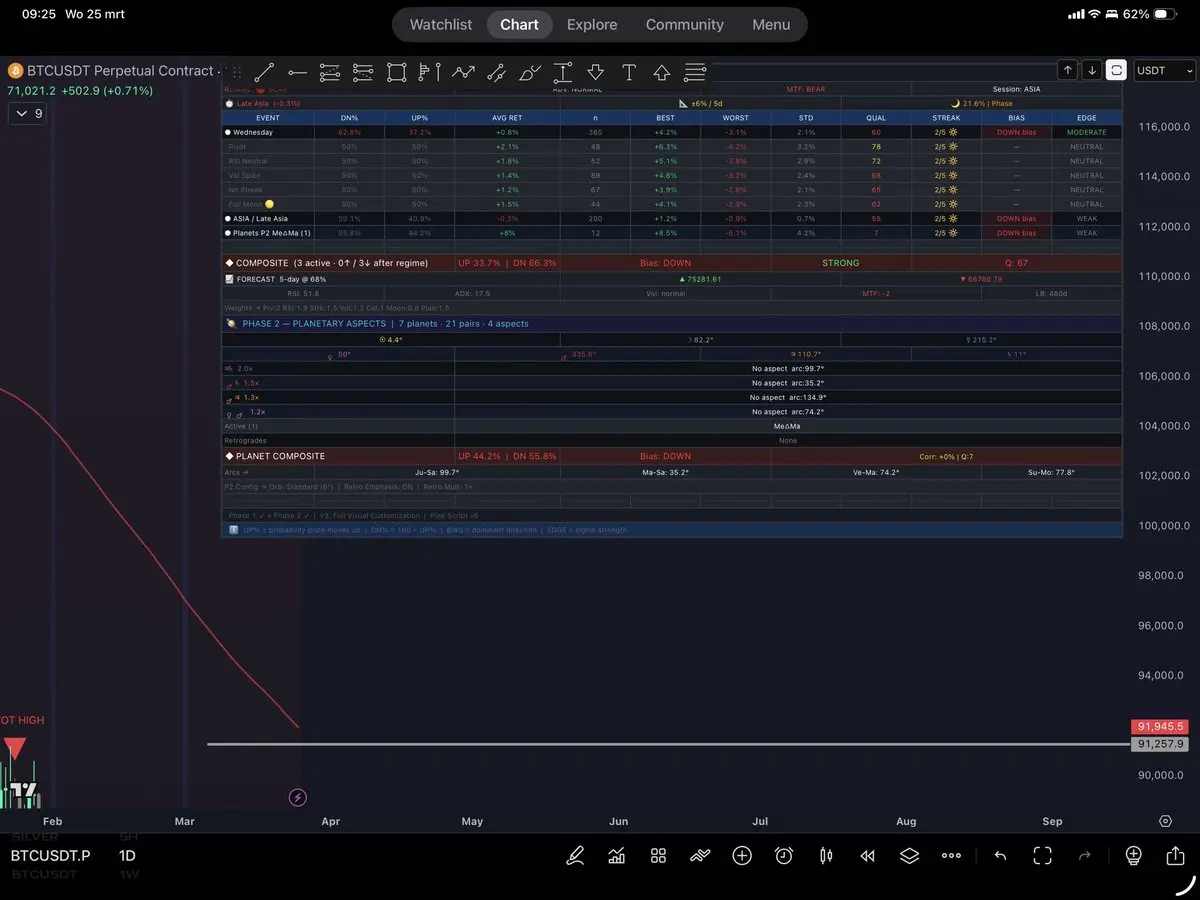
Task: Create an alert with the alarm clock icon
Action: coord(784,856)
